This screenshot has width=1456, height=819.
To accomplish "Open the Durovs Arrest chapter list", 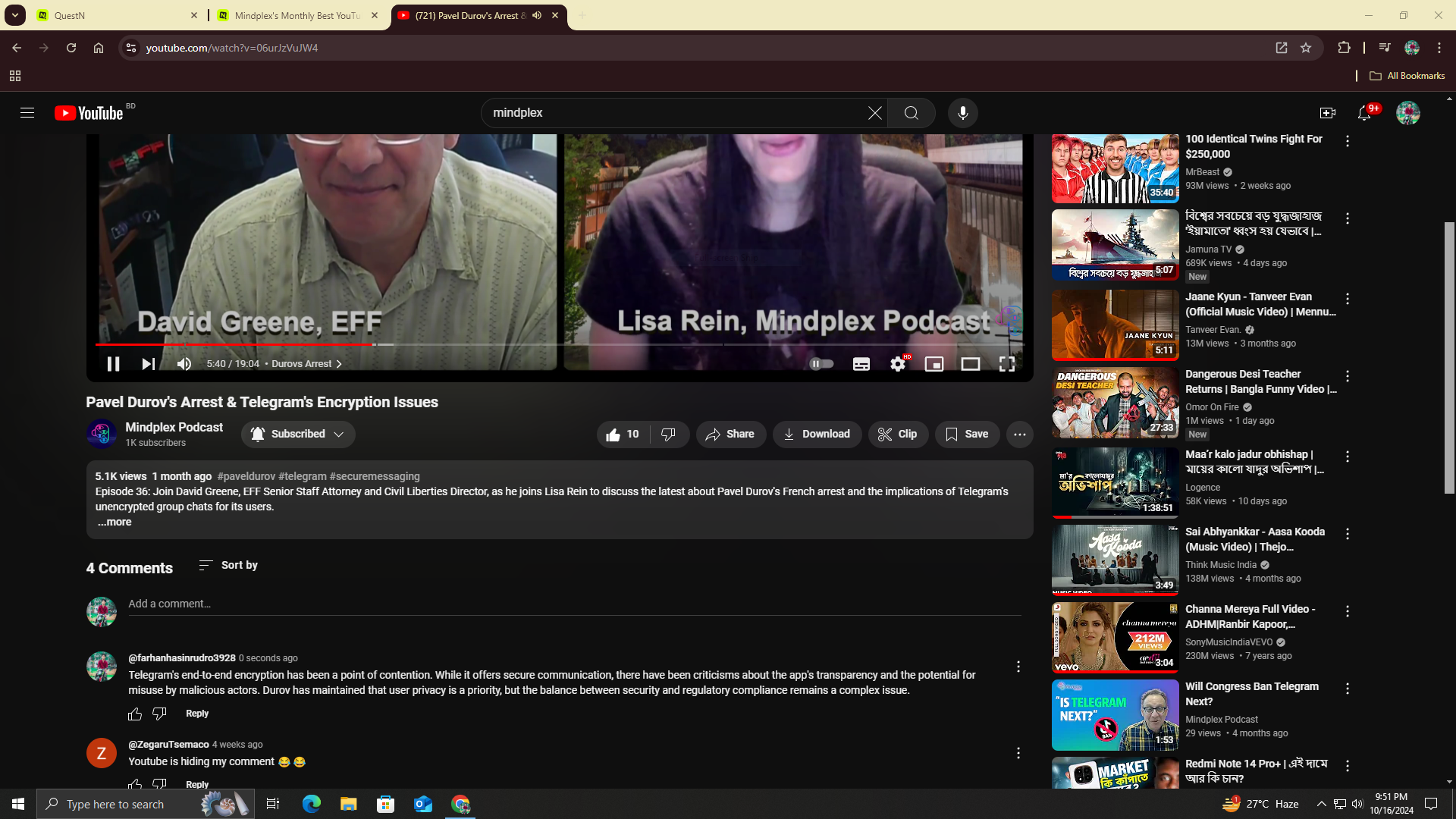I will pyautogui.click(x=306, y=364).
